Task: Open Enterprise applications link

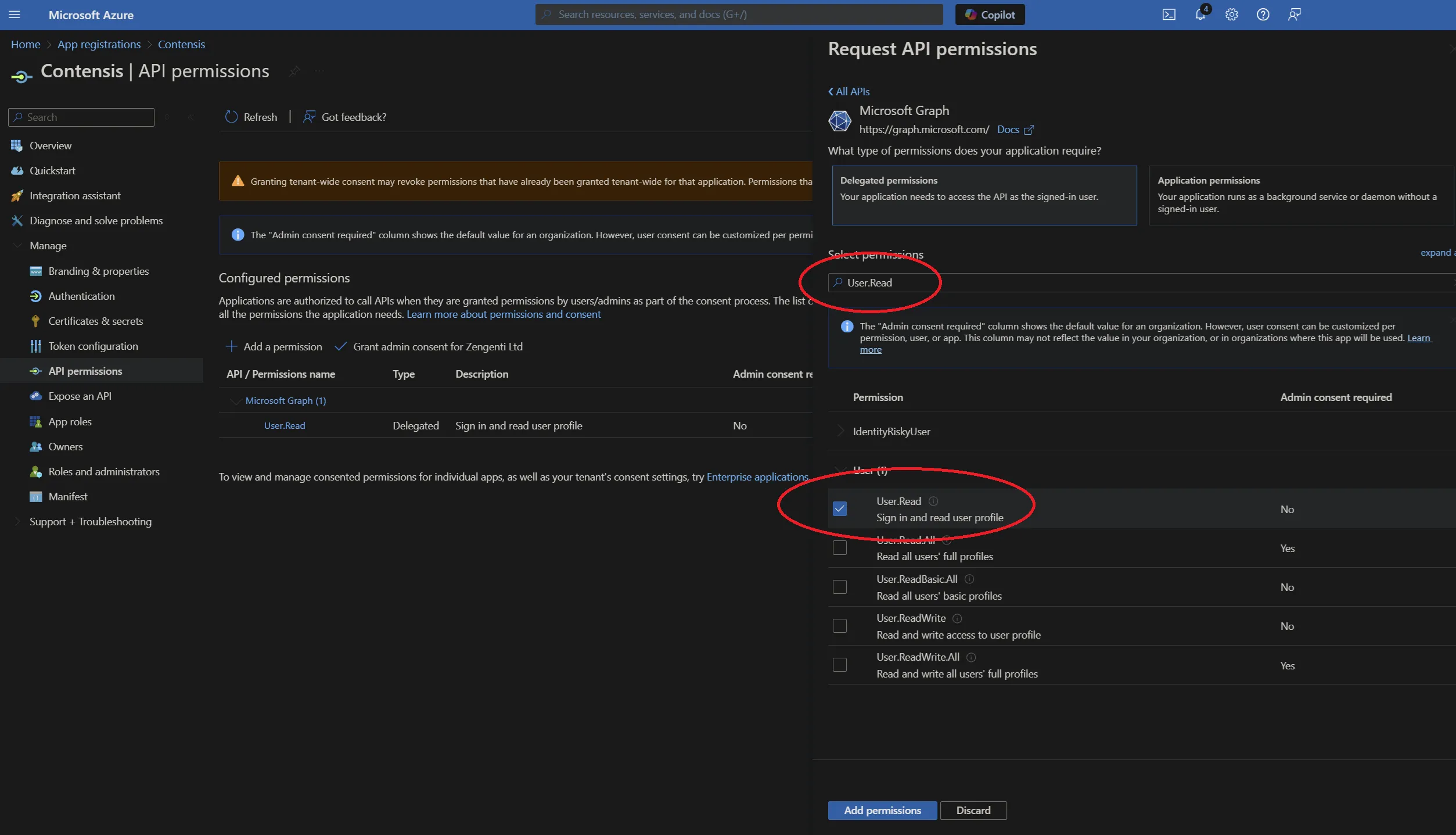Action: (757, 476)
